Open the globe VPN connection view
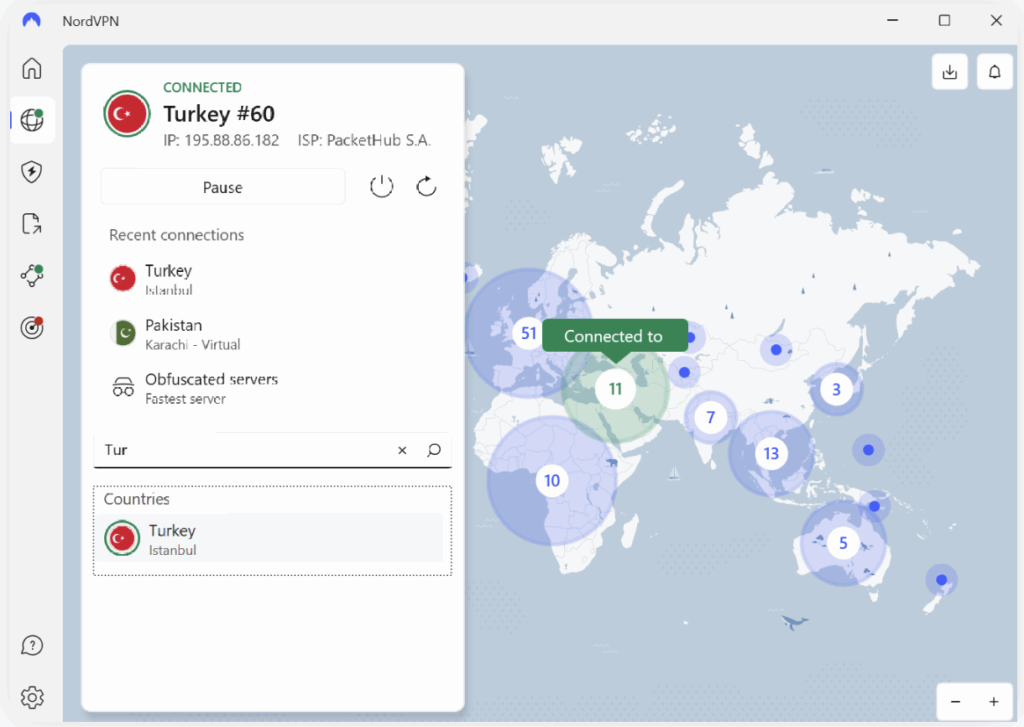Image resolution: width=1024 pixels, height=727 pixels. pyautogui.click(x=31, y=120)
